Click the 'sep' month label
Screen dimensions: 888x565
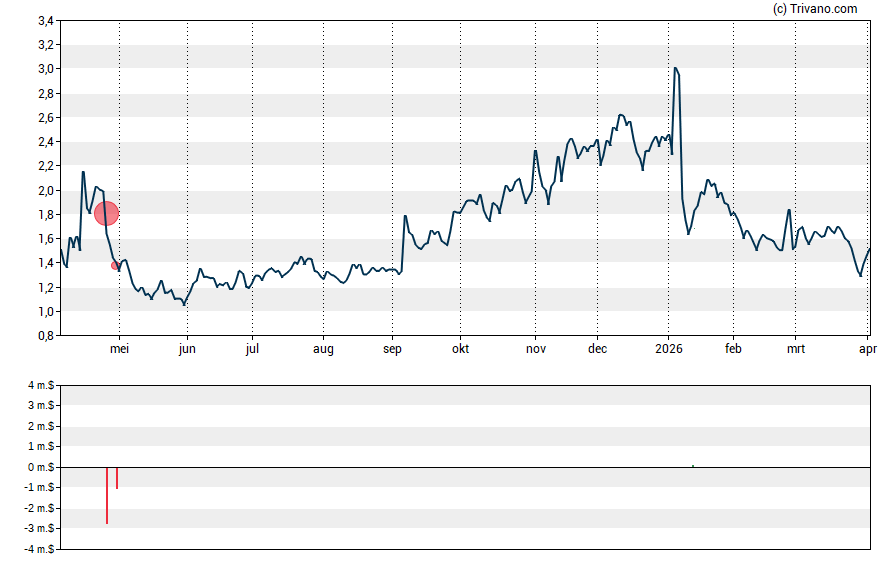(392, 349)
